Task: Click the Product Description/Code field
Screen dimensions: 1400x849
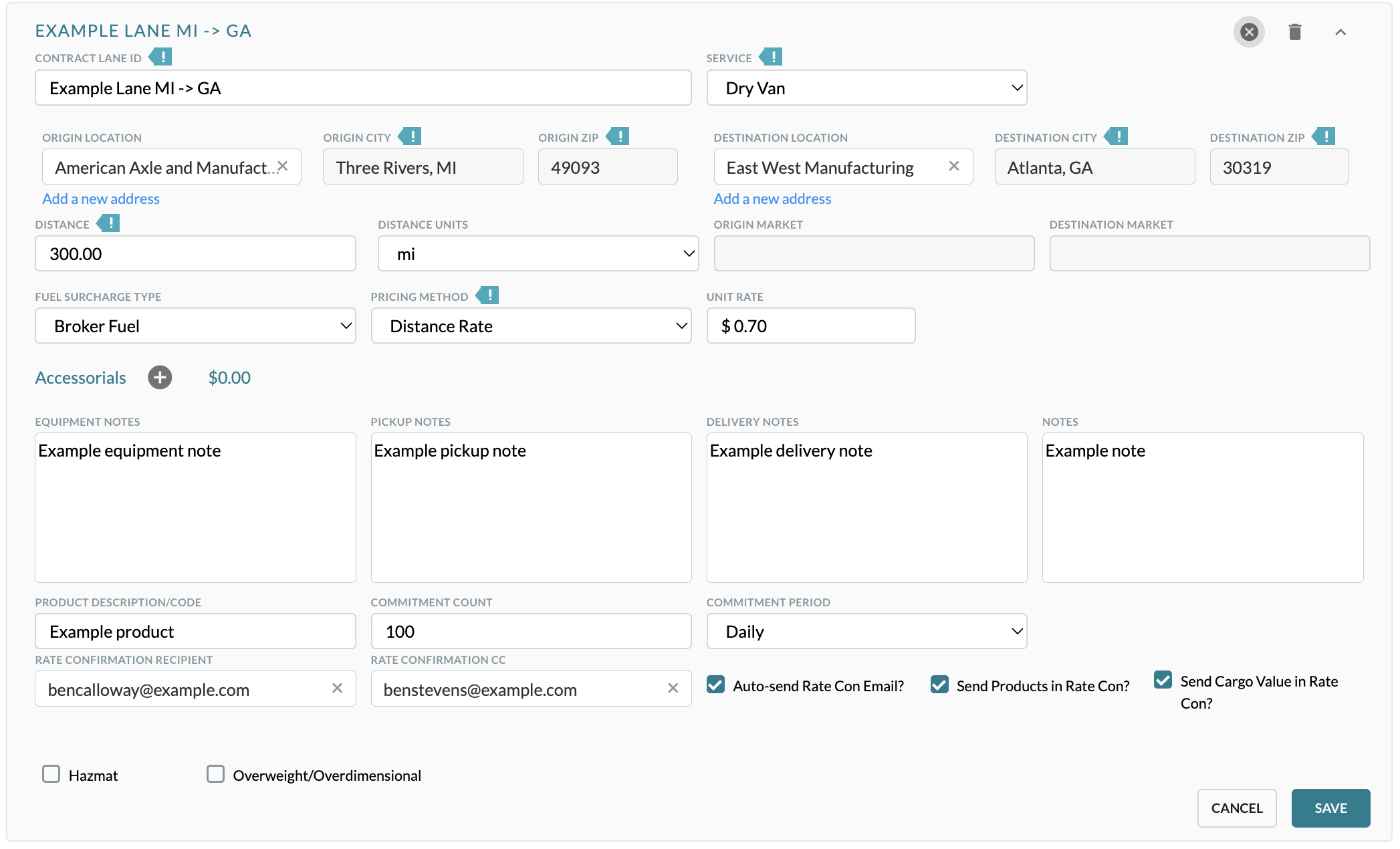Action: (195, 632)
